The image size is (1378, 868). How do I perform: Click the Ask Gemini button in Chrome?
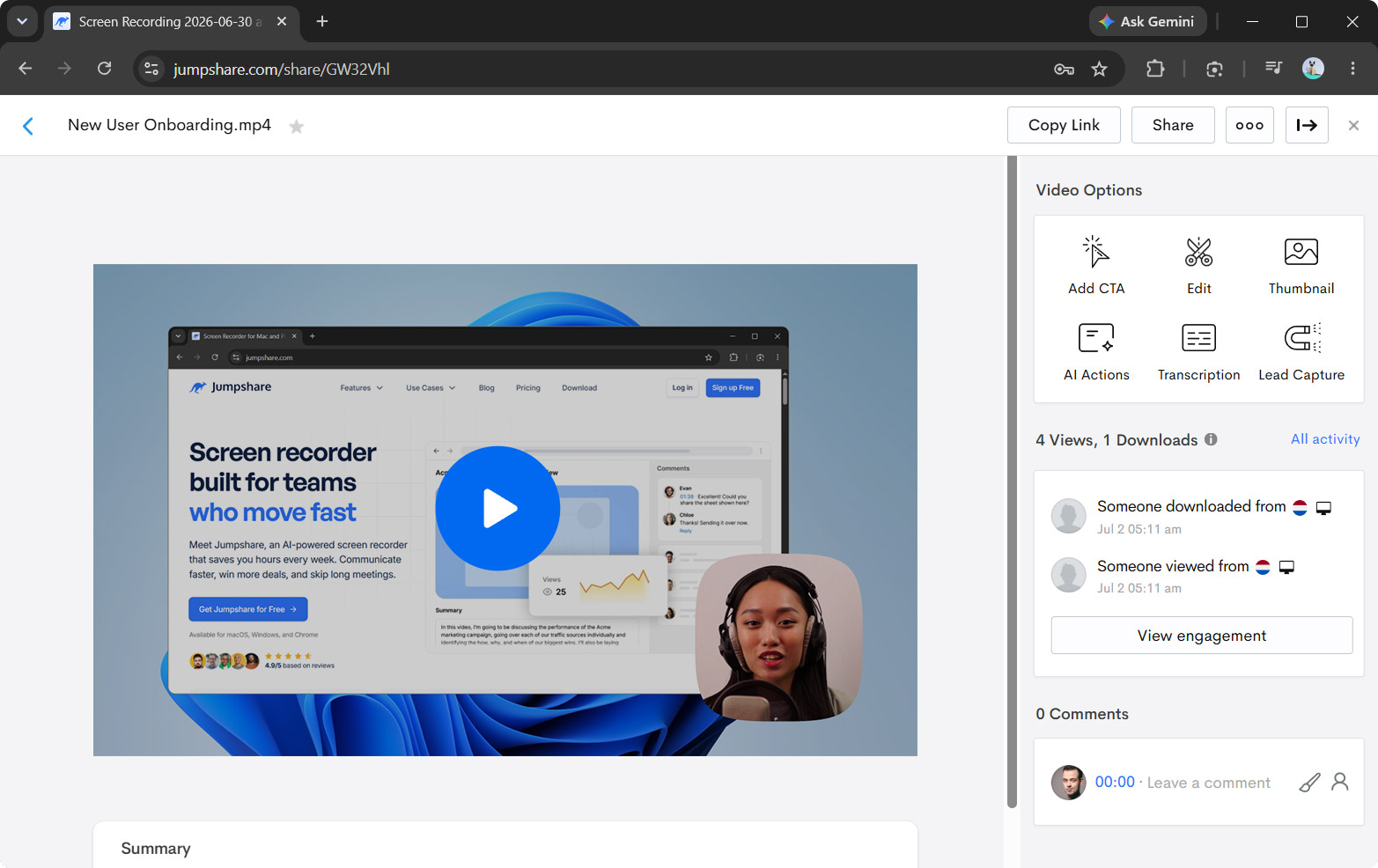pyautogui.click(x=1147, y=21)
